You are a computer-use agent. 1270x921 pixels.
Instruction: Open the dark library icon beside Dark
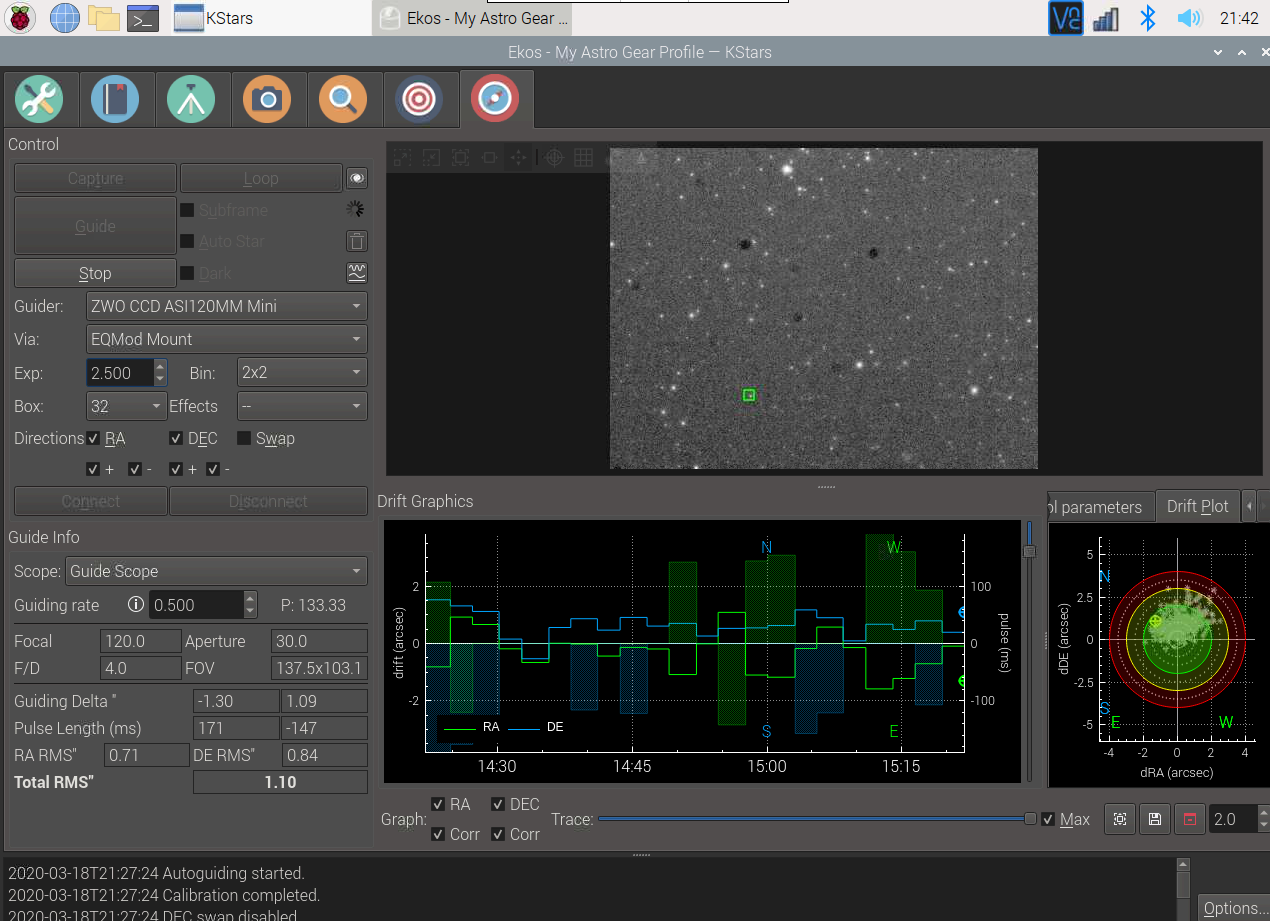click(356, 272)
